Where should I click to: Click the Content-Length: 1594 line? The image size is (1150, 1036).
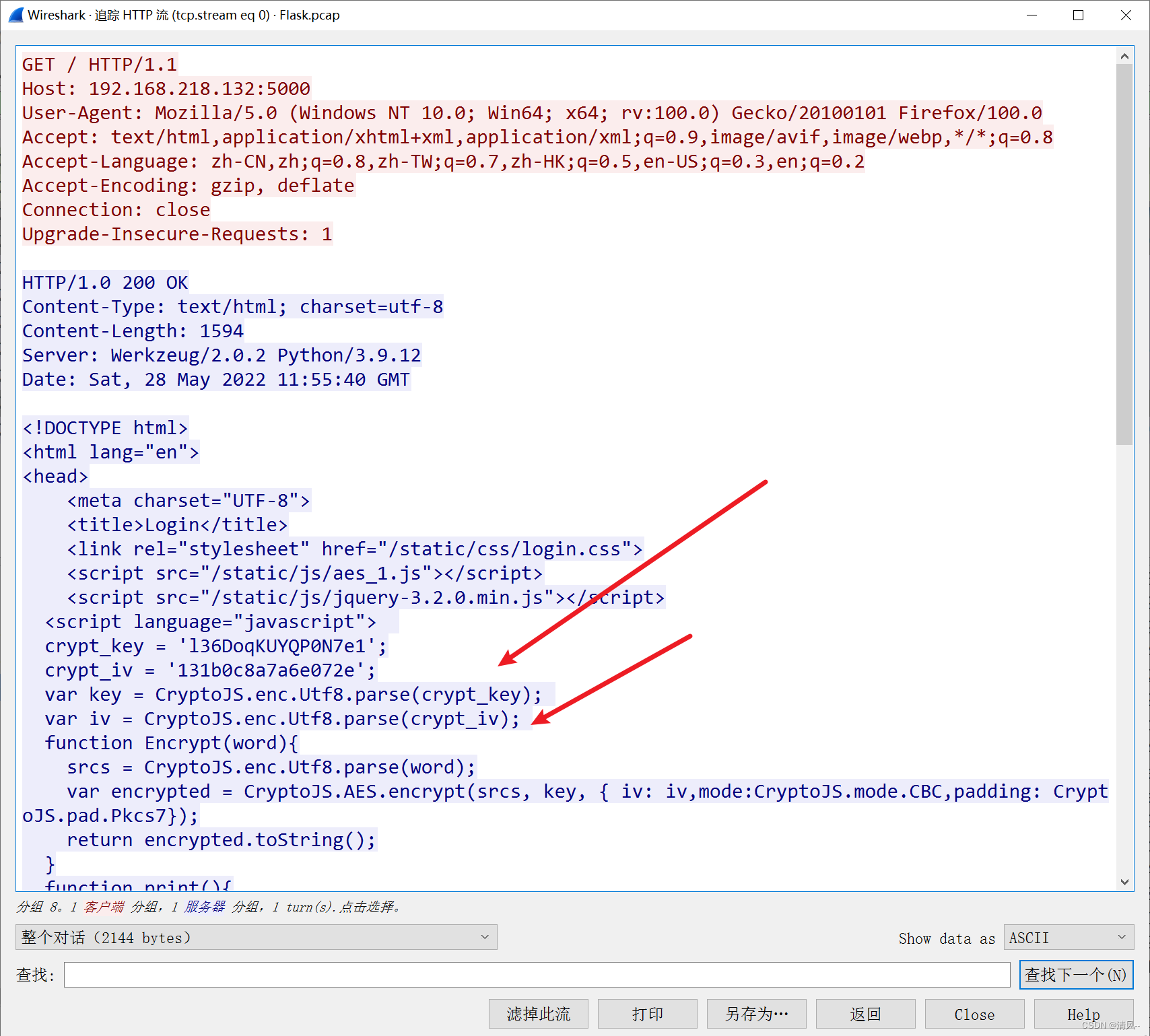133,331
